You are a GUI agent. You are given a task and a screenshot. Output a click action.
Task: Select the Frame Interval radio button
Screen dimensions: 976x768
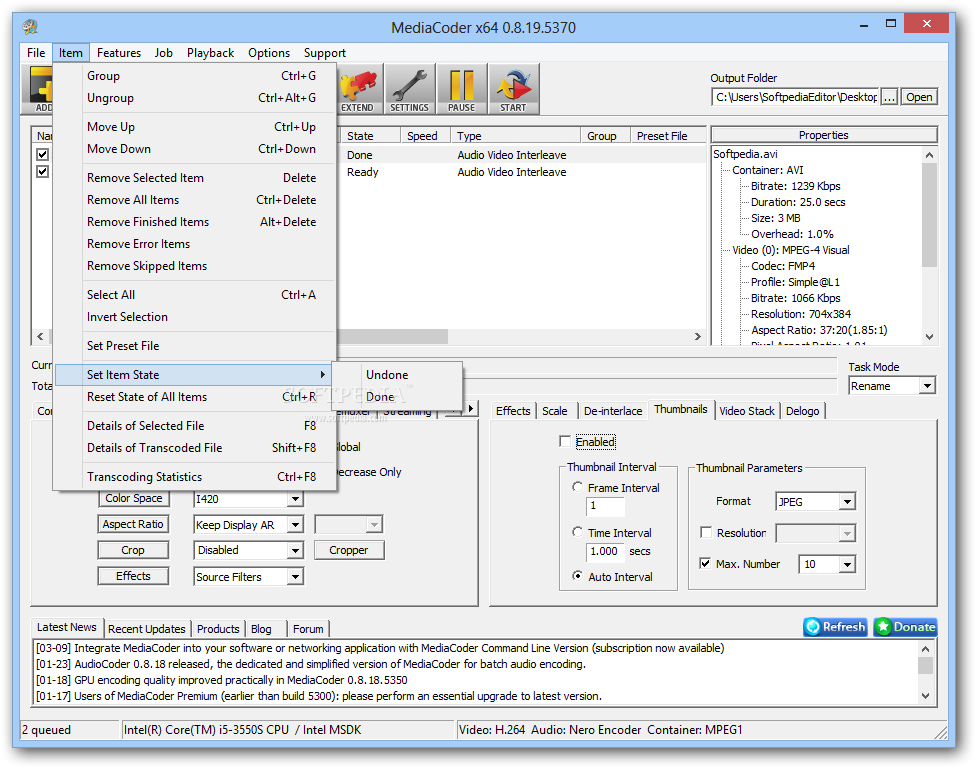tap(577, 487)
